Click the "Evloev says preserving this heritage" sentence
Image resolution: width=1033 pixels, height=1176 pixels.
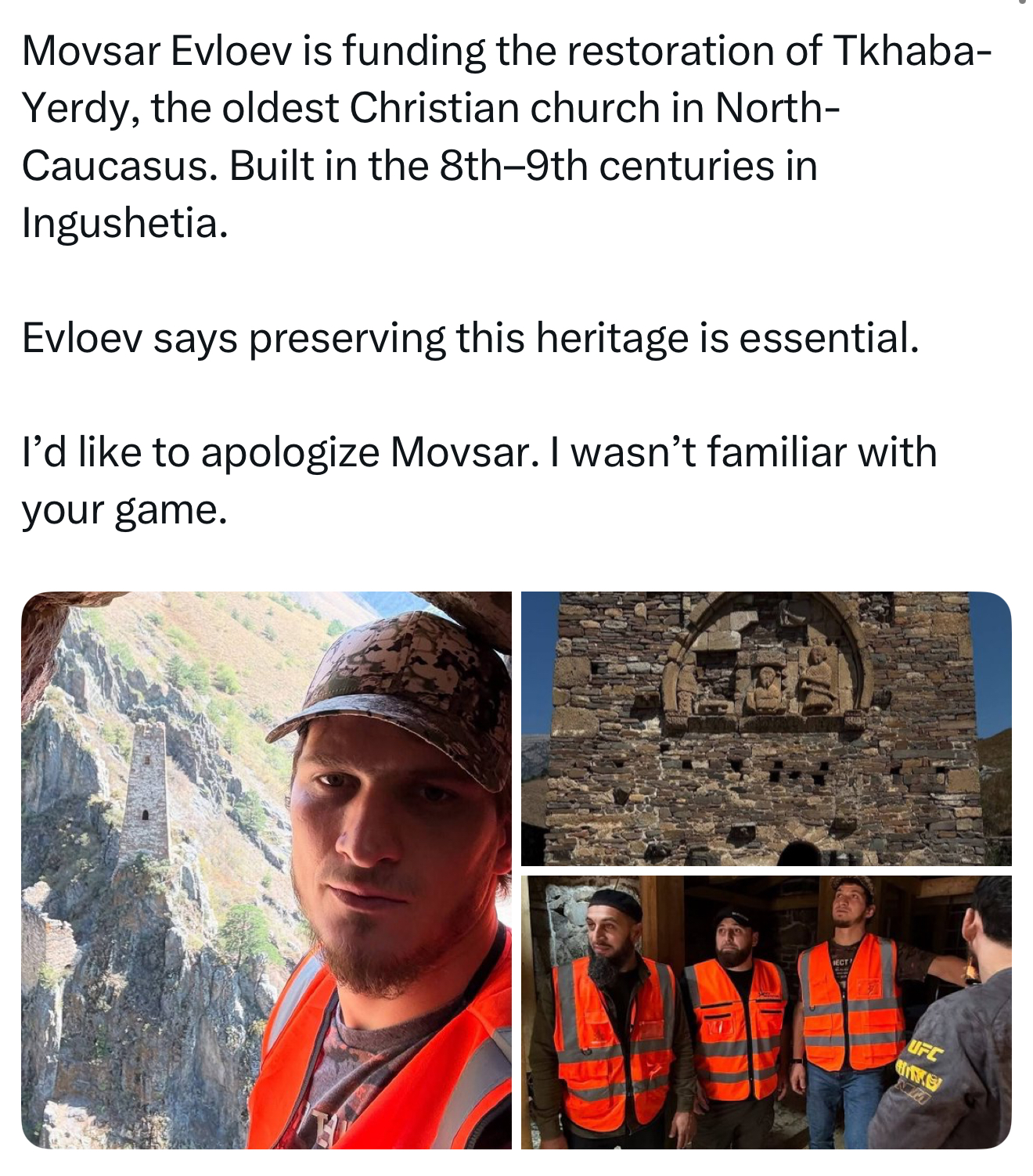click(470, 339)
